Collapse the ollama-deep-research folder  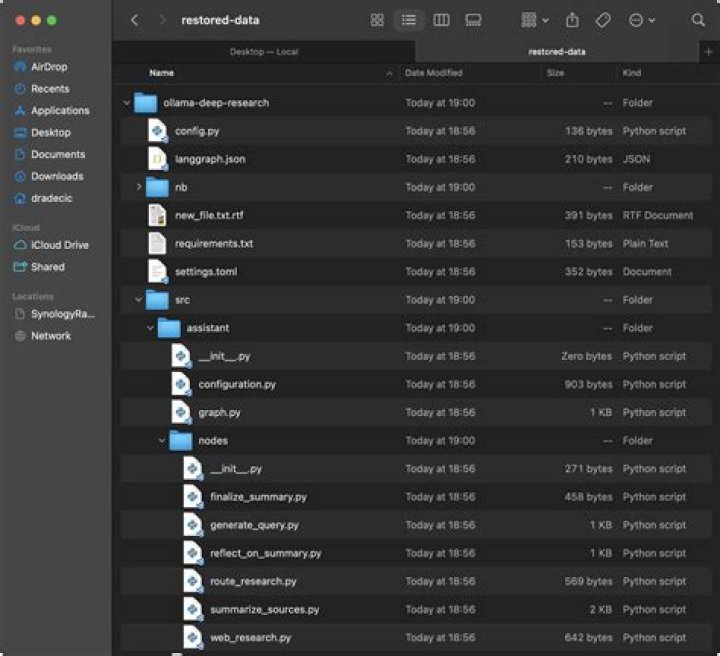pos(126,103)
